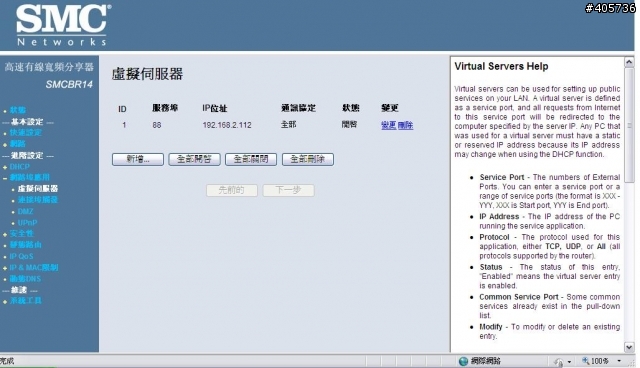Viewport: 640px width, 368px height.
Task: Click the Internet zone globe icon in status bar
Action: (x=463, y=361)
